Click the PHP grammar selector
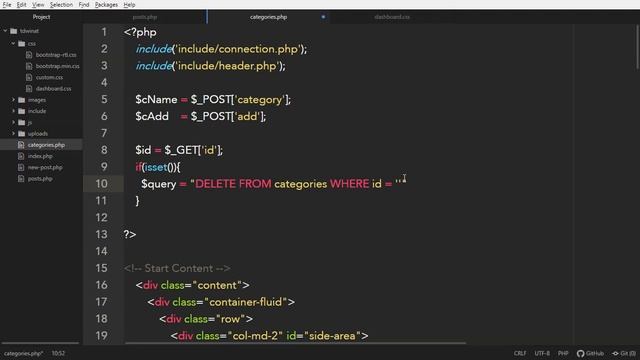The image size is (640, 360). [x=563, y=353]
